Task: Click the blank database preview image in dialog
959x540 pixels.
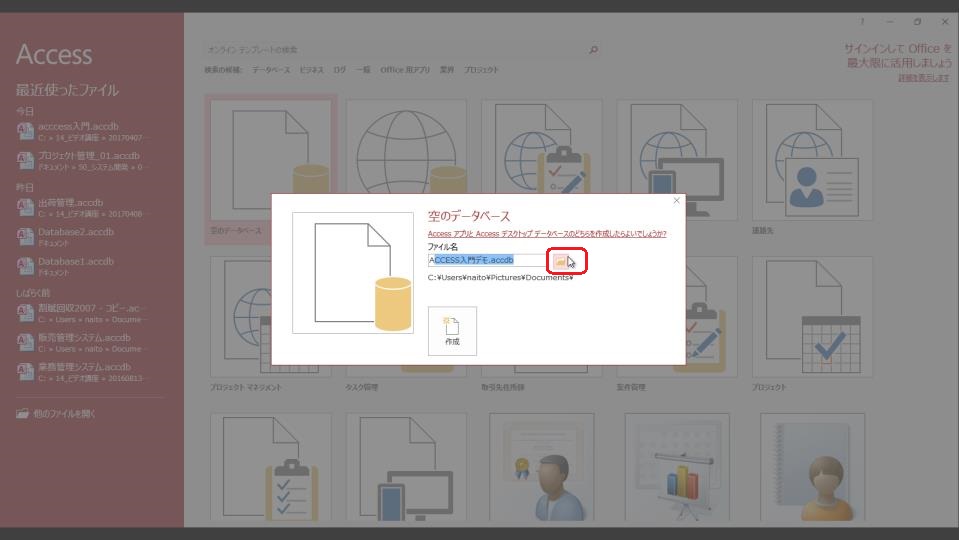Action: pos(353,273)
